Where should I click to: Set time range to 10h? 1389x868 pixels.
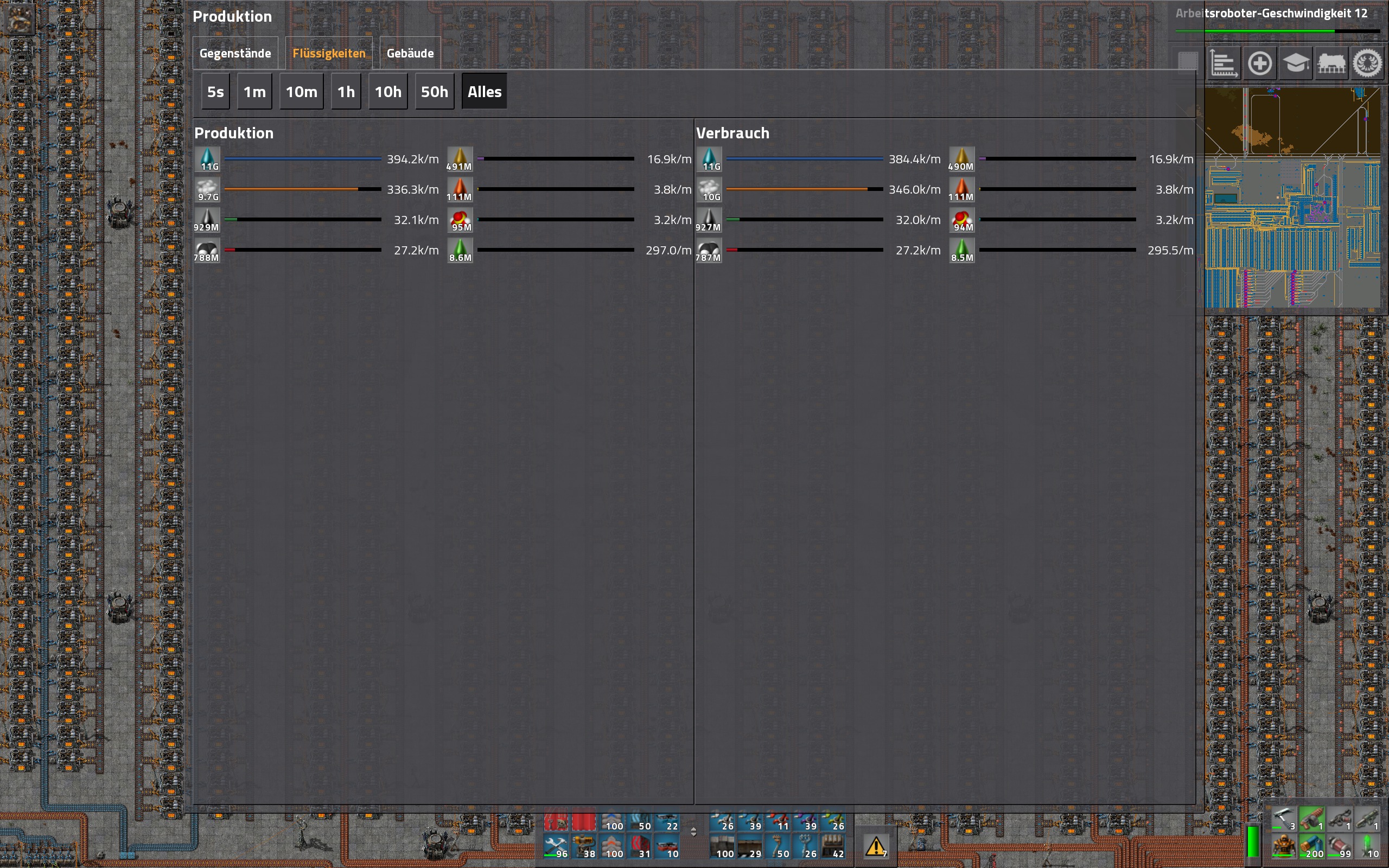(x=388, y=92)
